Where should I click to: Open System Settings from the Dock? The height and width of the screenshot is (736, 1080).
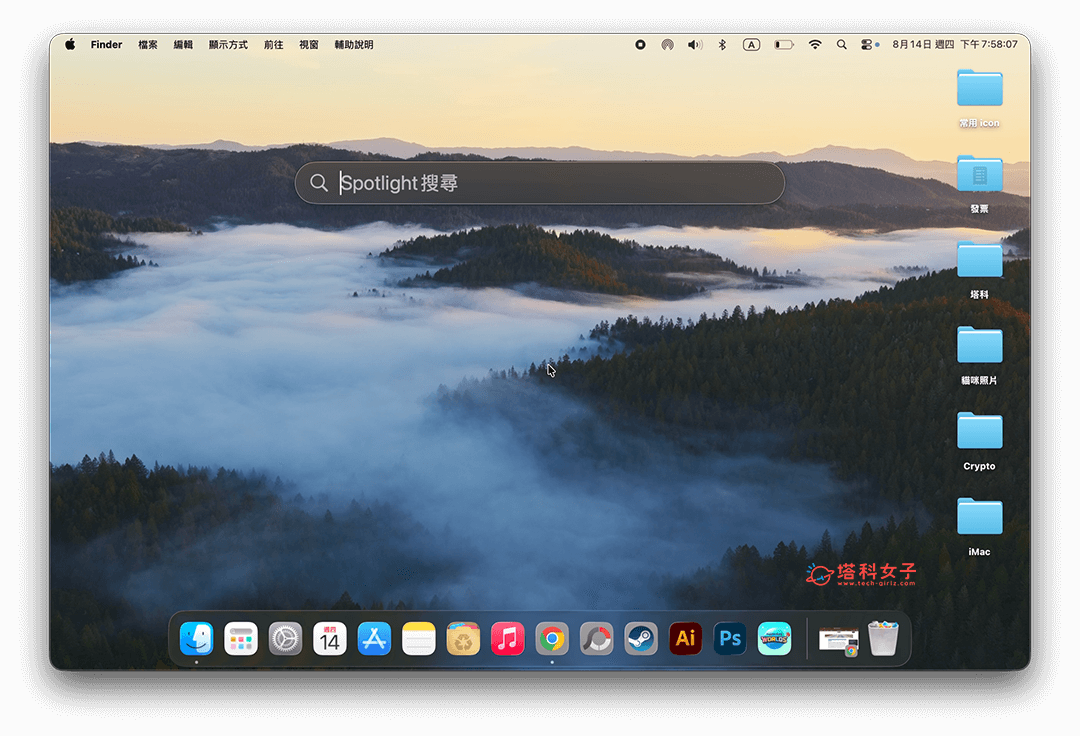pos(285,638)
